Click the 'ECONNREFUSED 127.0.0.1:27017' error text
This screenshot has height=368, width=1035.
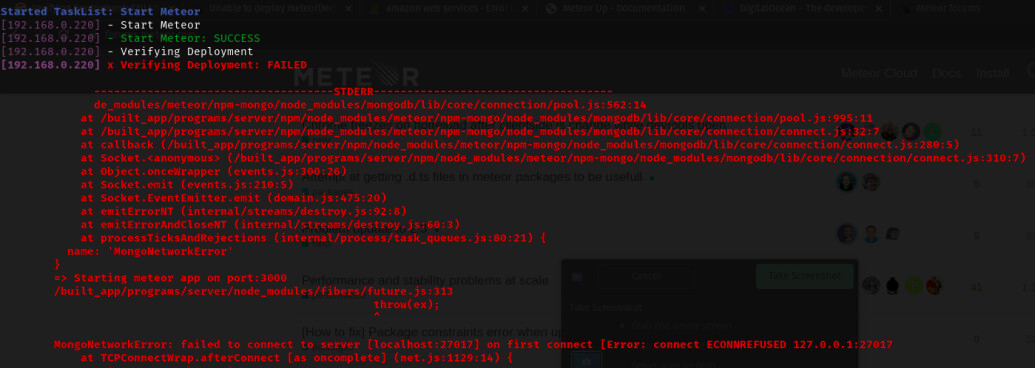(800, 344)
